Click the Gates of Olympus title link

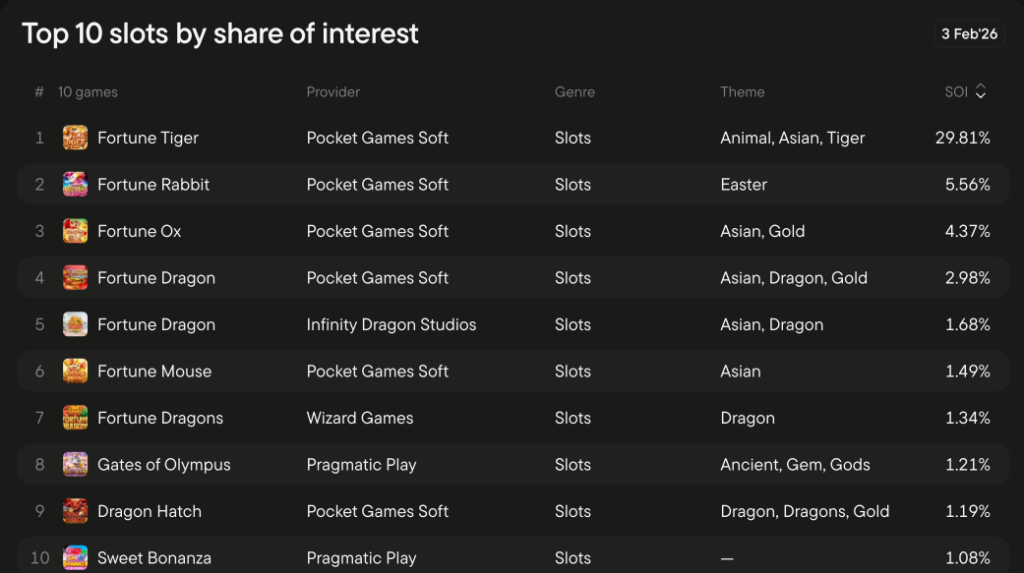(164, 465)
